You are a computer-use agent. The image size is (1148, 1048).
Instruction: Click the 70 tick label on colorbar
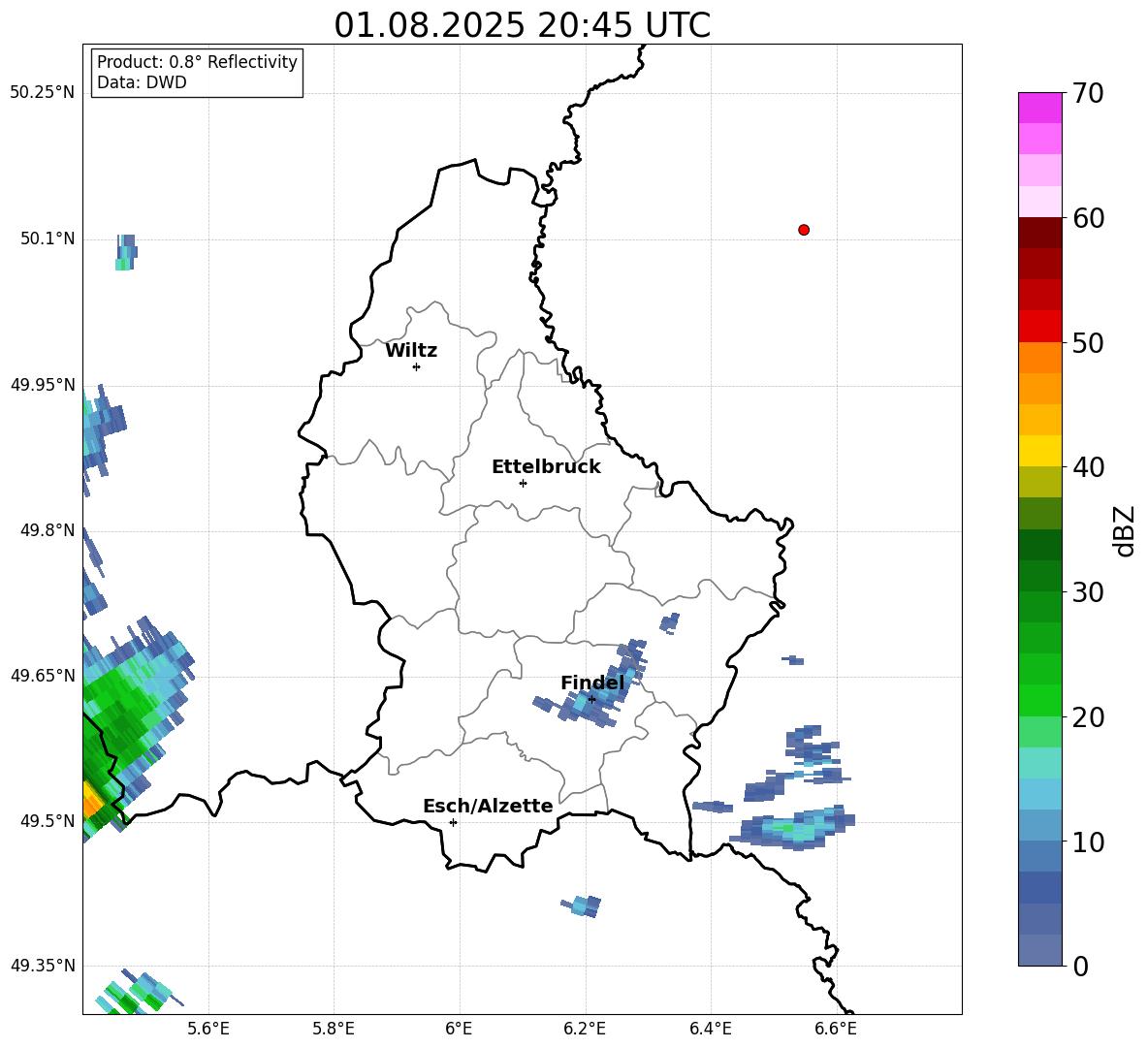tap(1087, 93)
